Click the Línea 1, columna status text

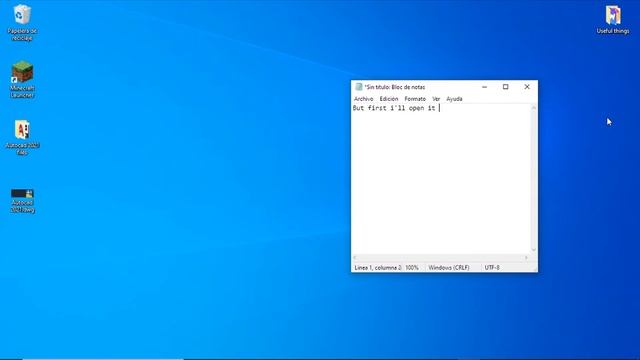[378, 268]
